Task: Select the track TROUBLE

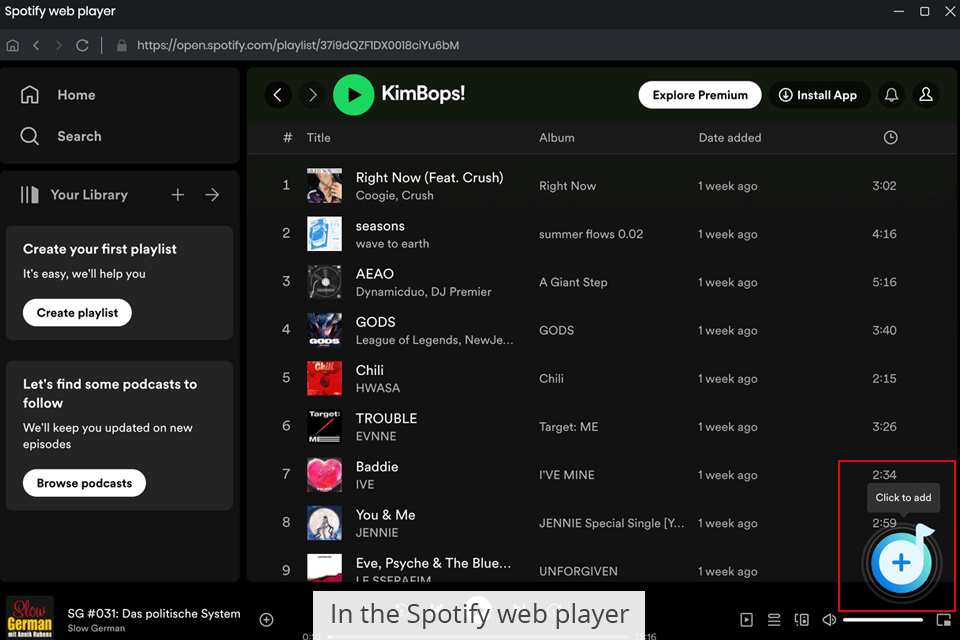Action: click(386, 418)
